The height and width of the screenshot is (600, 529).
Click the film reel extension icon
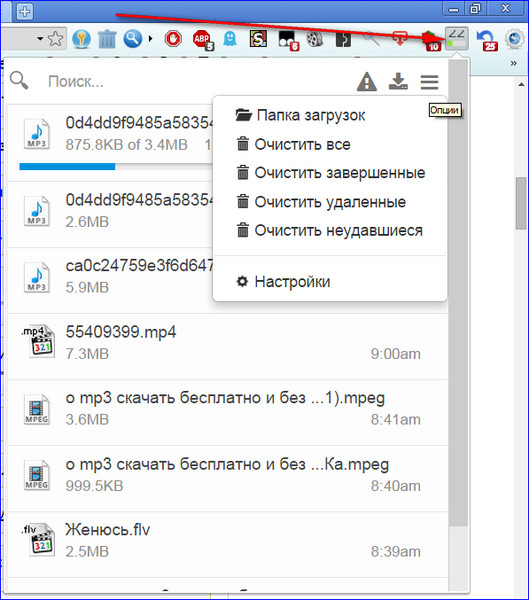coord(315,39)
